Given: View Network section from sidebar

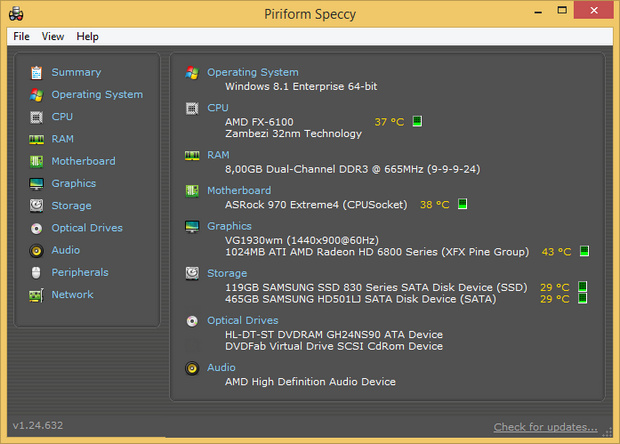Looking at the screenshot, I should [x=72, y=295].
